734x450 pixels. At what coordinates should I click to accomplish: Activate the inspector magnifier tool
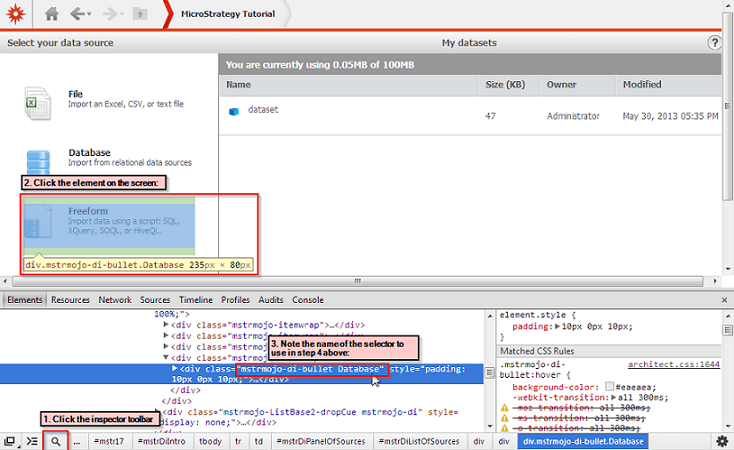tap(55, 442)
